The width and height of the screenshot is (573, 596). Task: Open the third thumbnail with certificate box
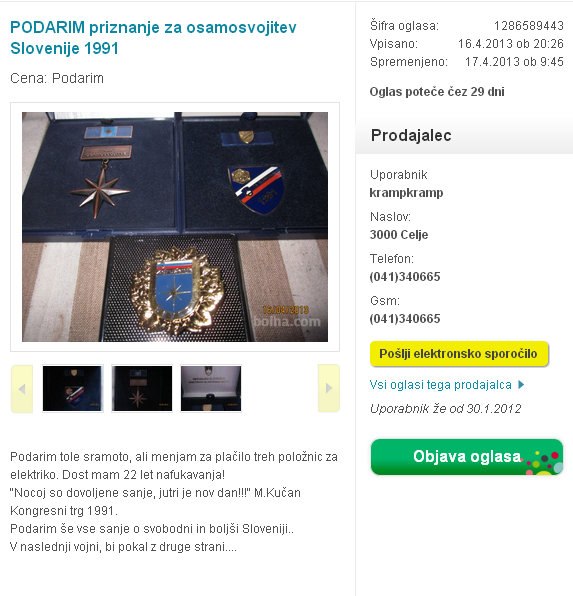coord(211,388)
